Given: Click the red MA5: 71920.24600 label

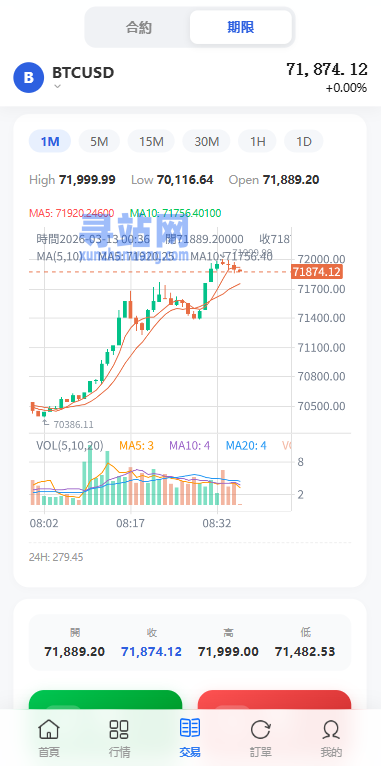Looking at the screenshot, I should pyautogui.click(x=72, y=213).
